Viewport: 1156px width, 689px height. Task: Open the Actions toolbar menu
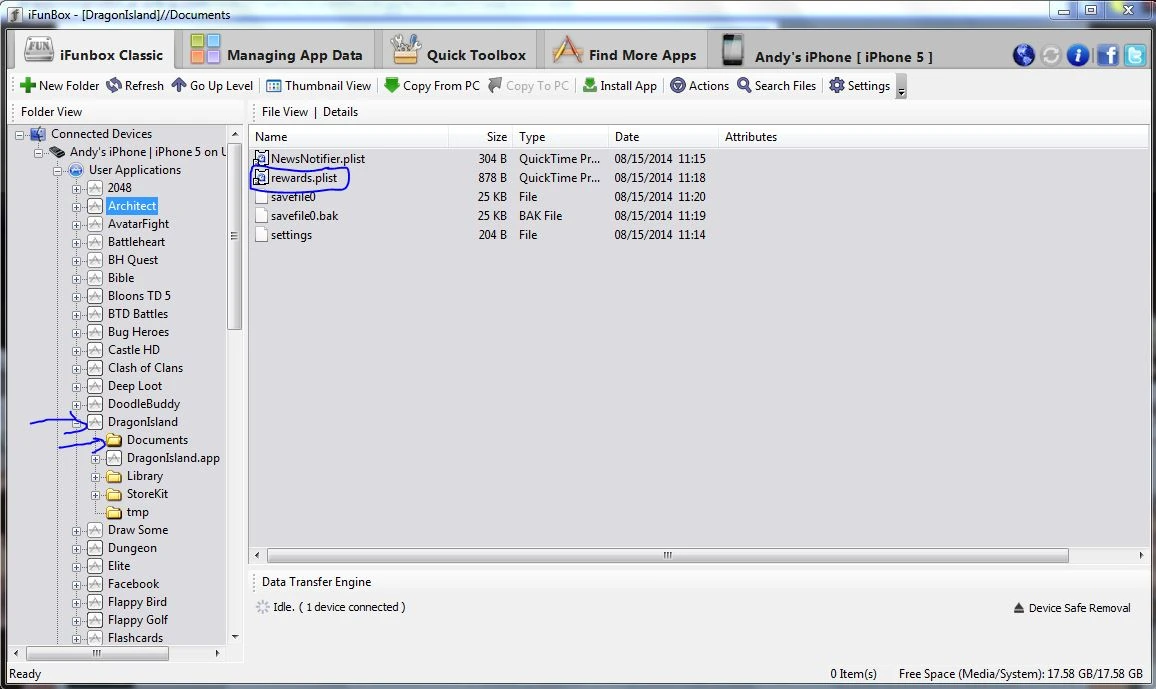(x=699, y=85)
